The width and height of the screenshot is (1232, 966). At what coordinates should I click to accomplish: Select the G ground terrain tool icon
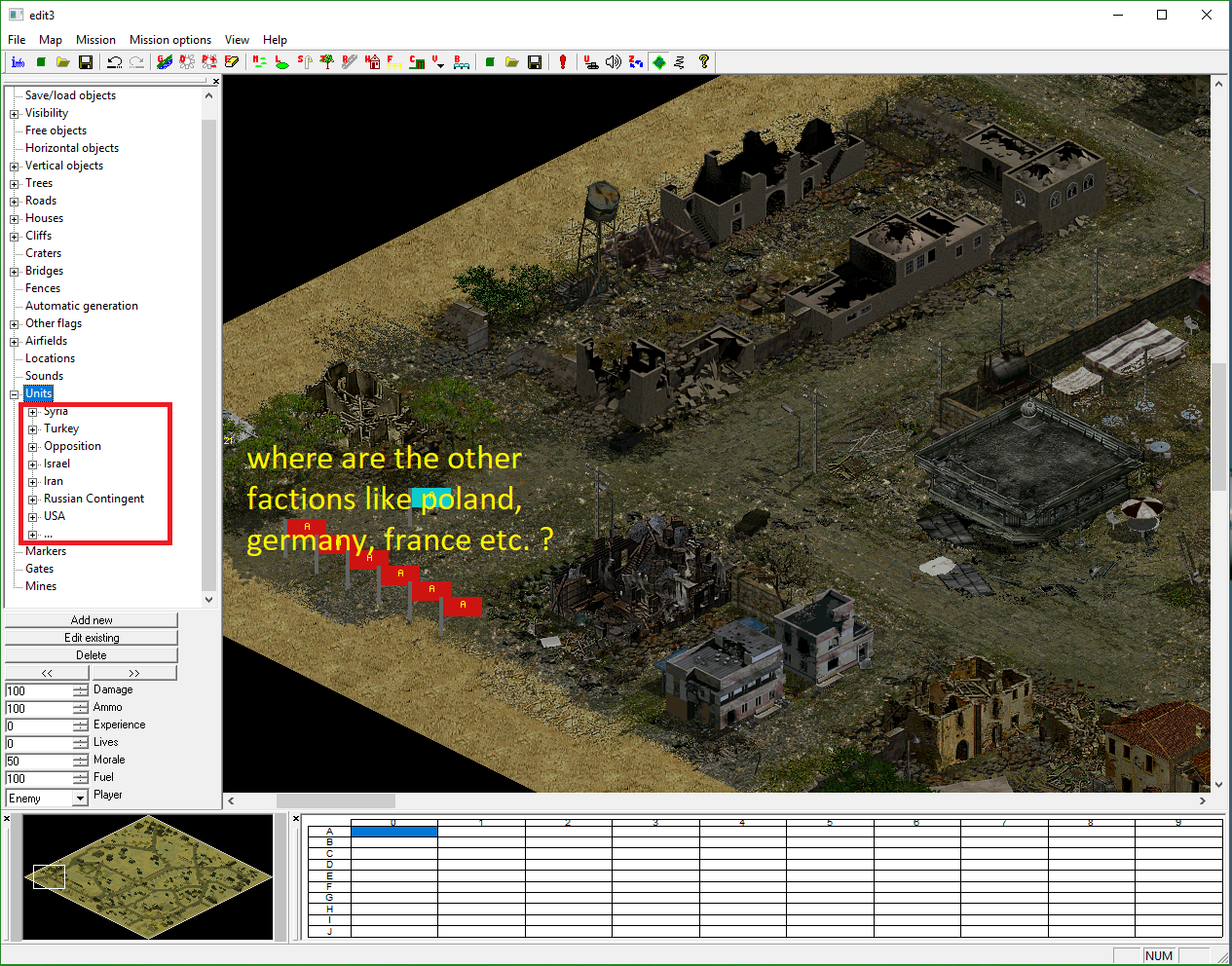[165, 62]
